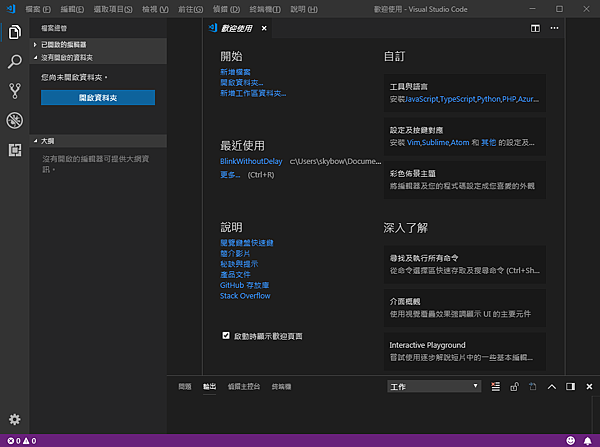600x447 pixels.
Task: Toggle the output scroll lock icon
Action: (x=515, y=386)
